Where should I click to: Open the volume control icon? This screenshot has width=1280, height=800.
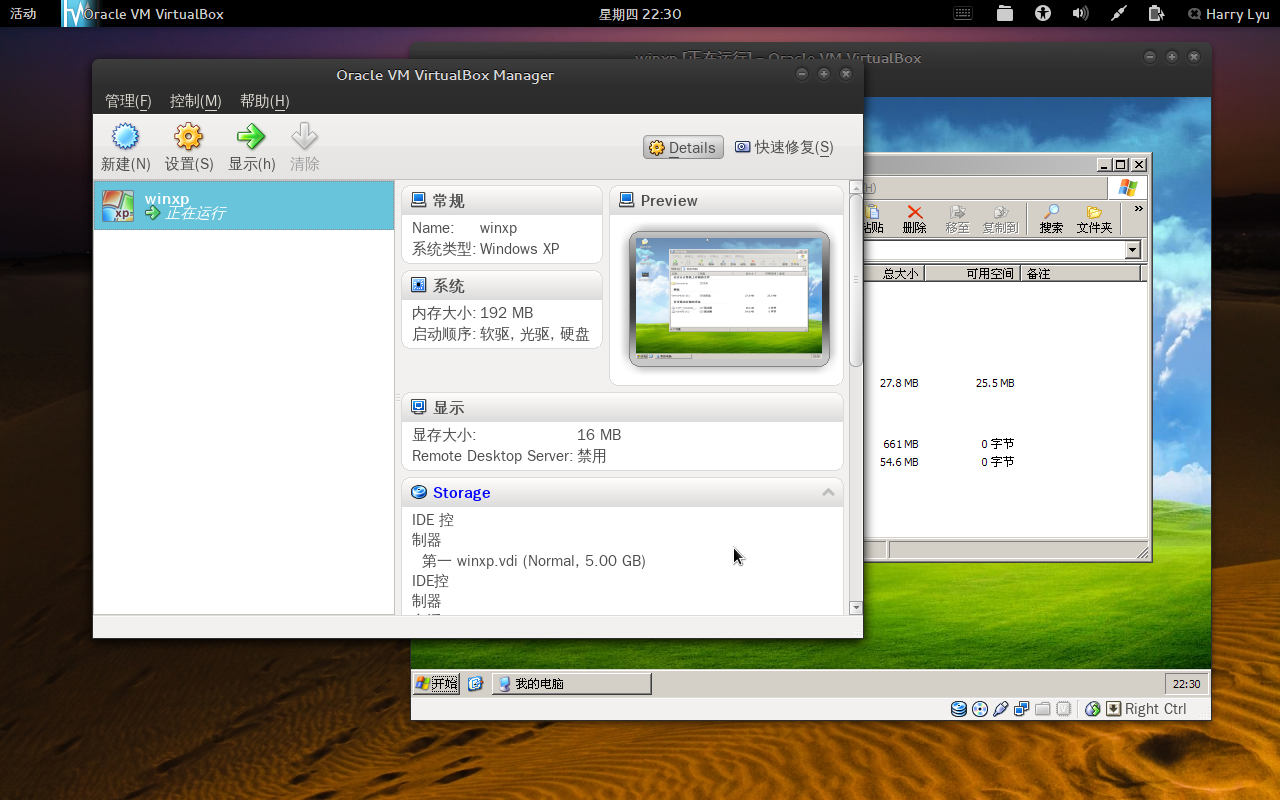click(x=1080, y=14)
